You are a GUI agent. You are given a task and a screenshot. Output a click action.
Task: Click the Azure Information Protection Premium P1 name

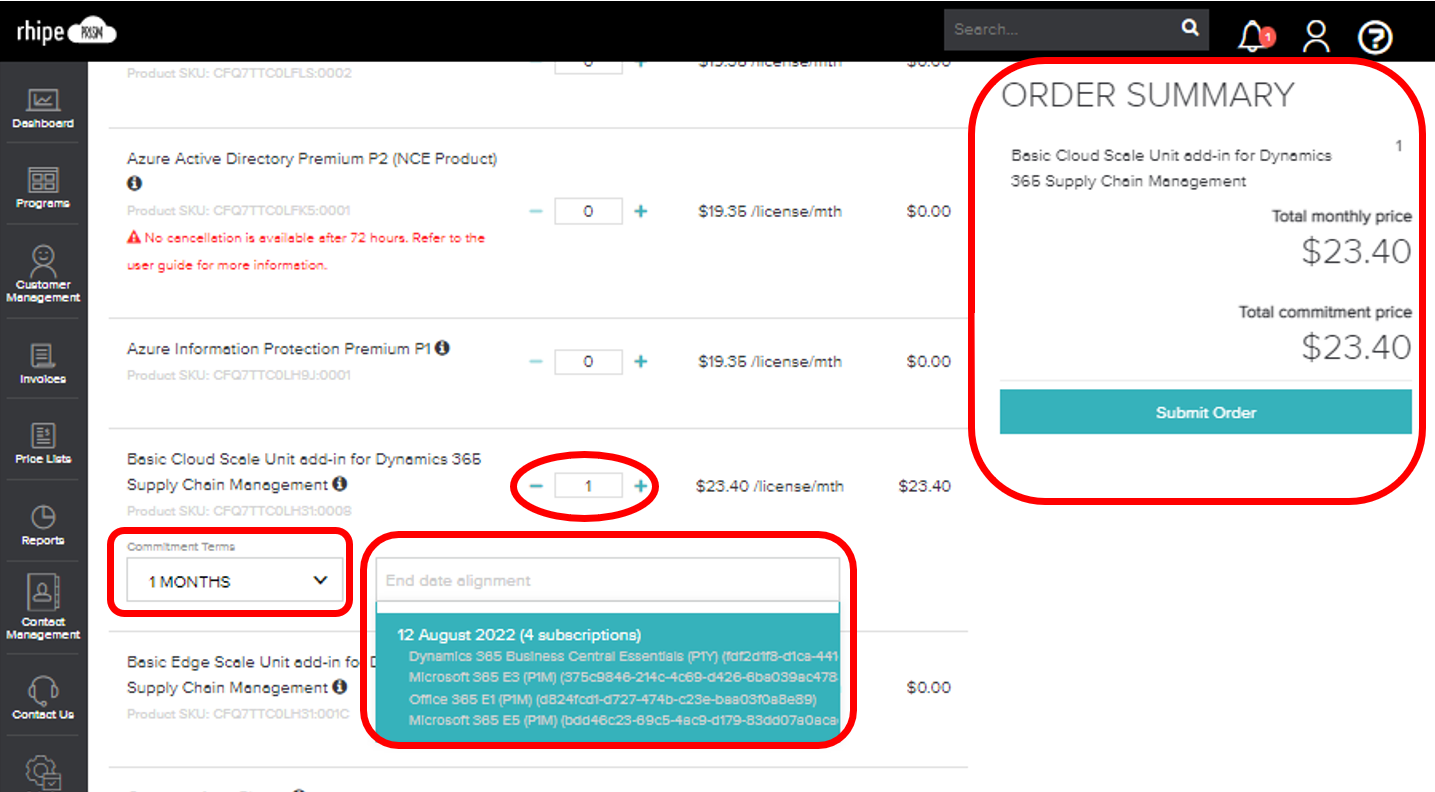point(279,348)
